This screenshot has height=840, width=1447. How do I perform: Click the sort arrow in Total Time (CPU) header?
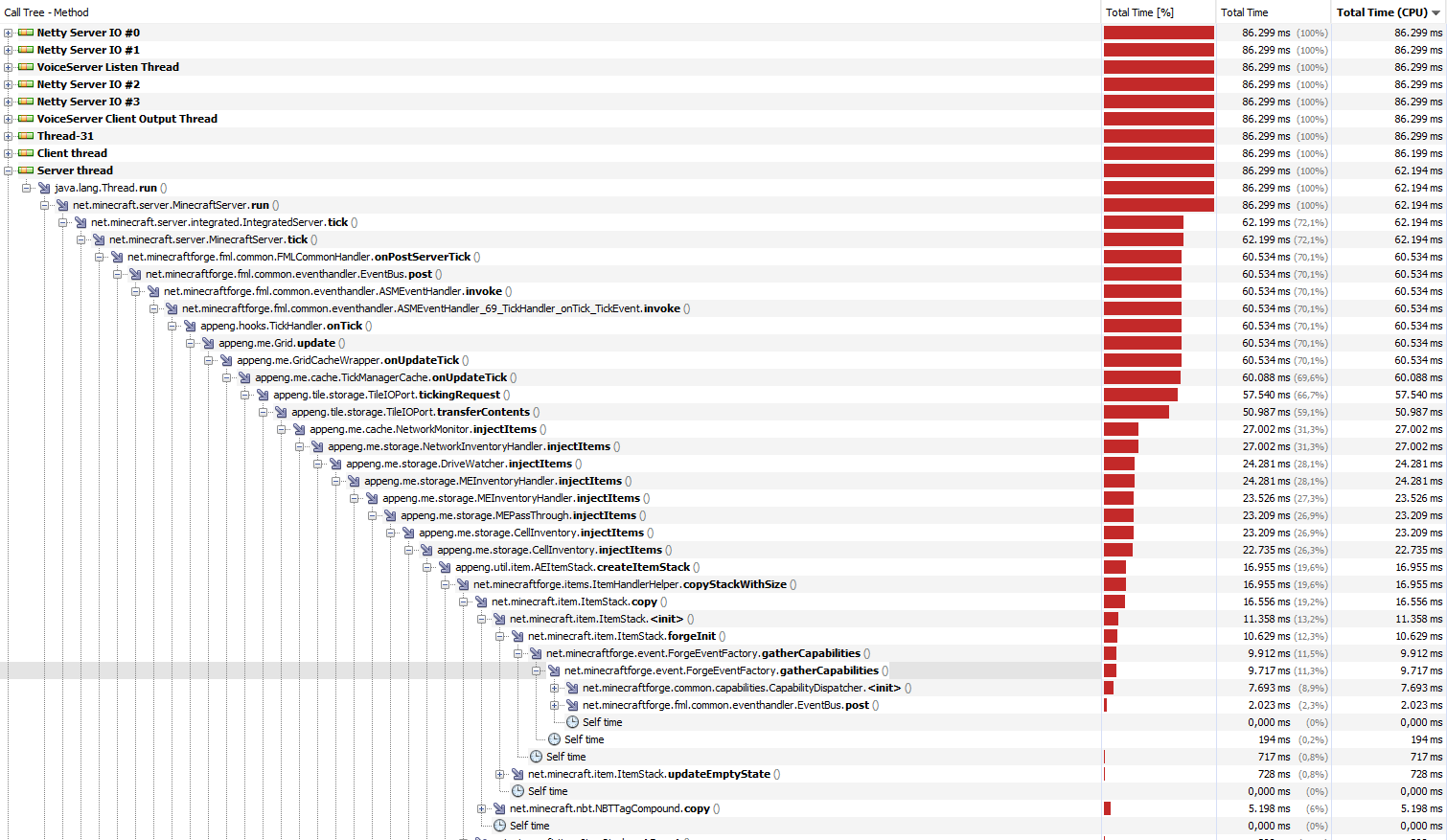pos(1436,13)
